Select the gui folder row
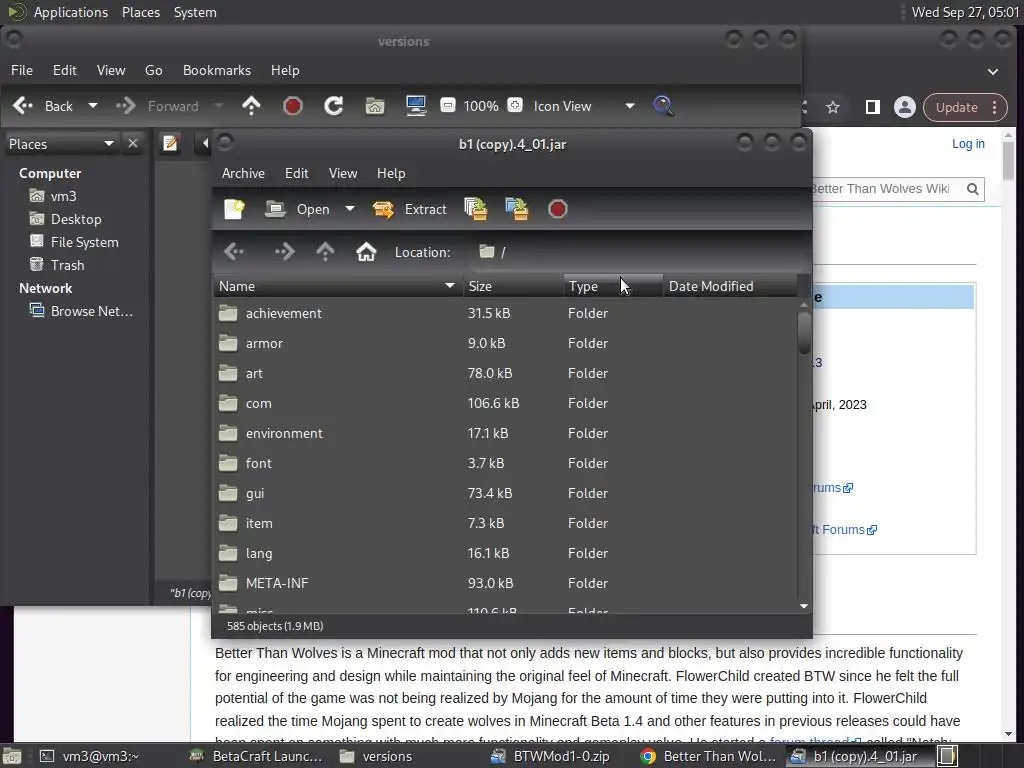Image resolution: width=1024 pixels, height=768 pixels. (x=505, y=494)
